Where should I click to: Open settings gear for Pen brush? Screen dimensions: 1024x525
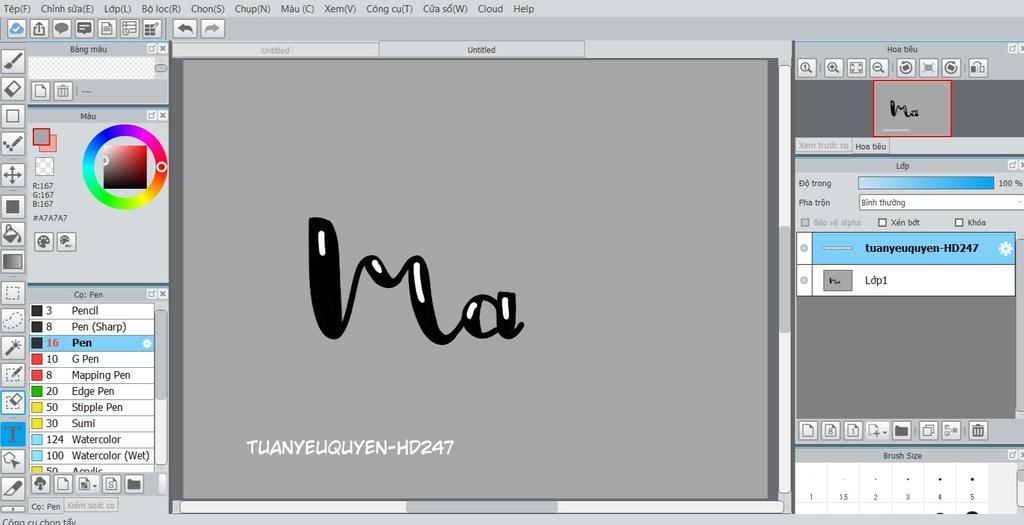coord(147,343)
